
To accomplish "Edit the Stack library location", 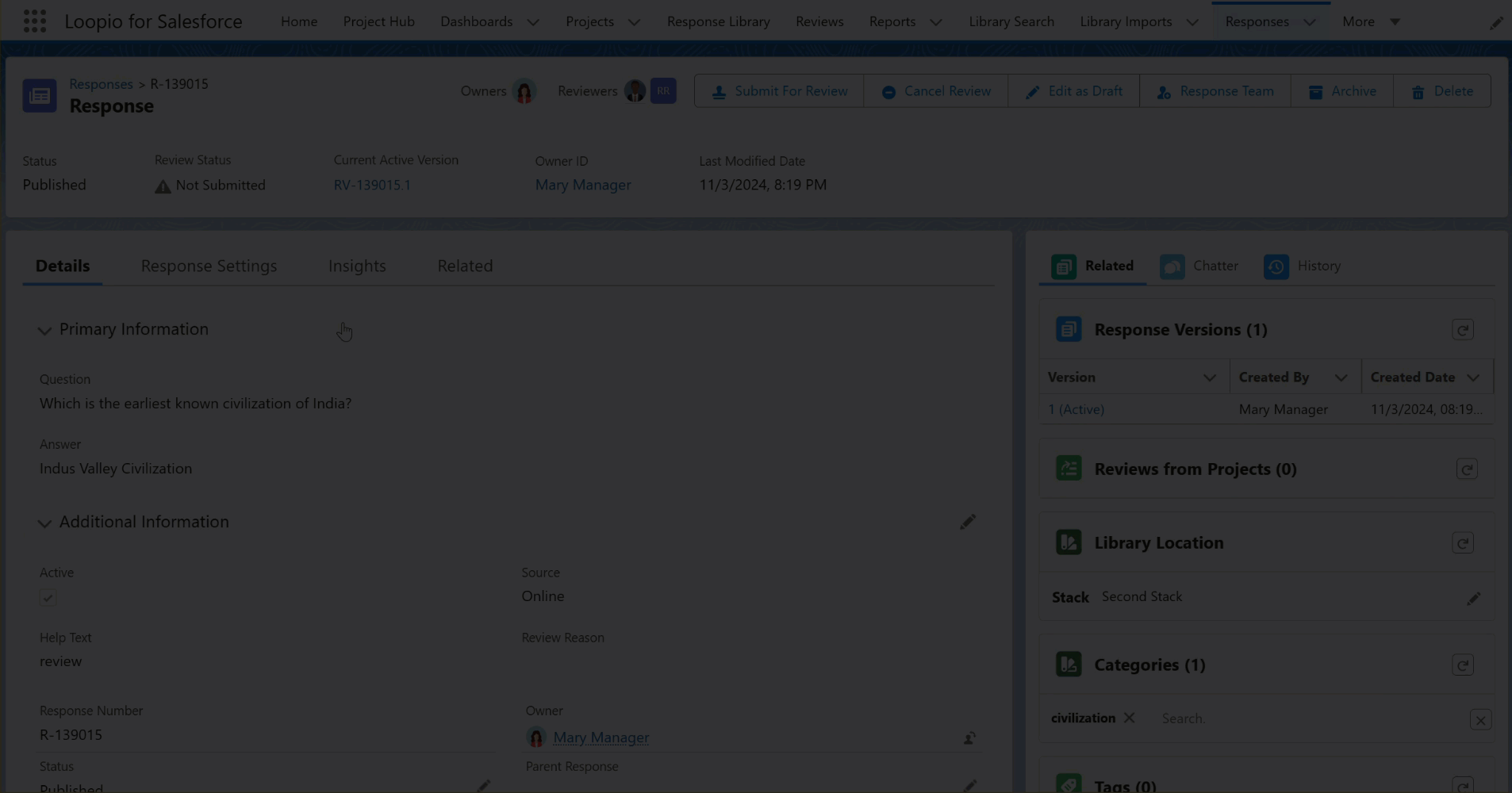I will click(x=1473, y=599).
